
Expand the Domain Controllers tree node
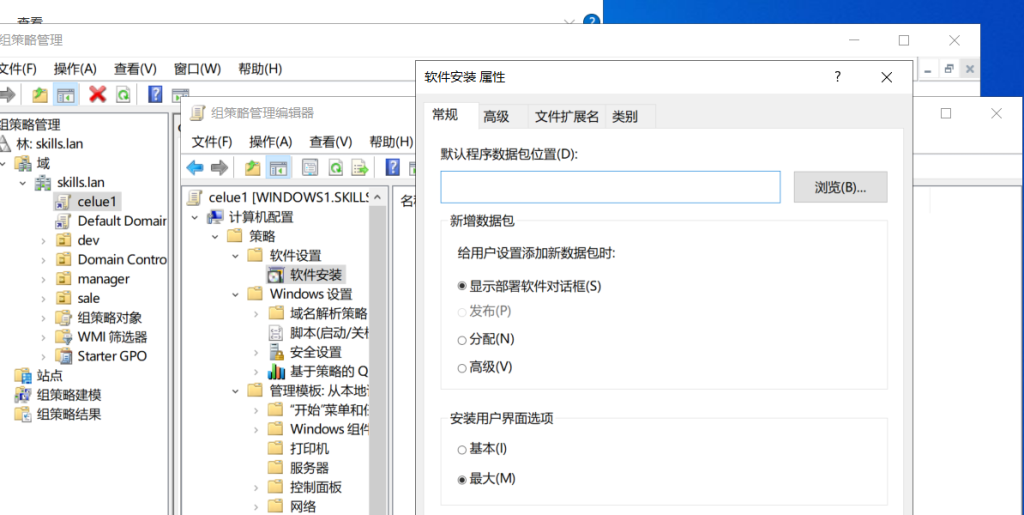pos(43,260)
